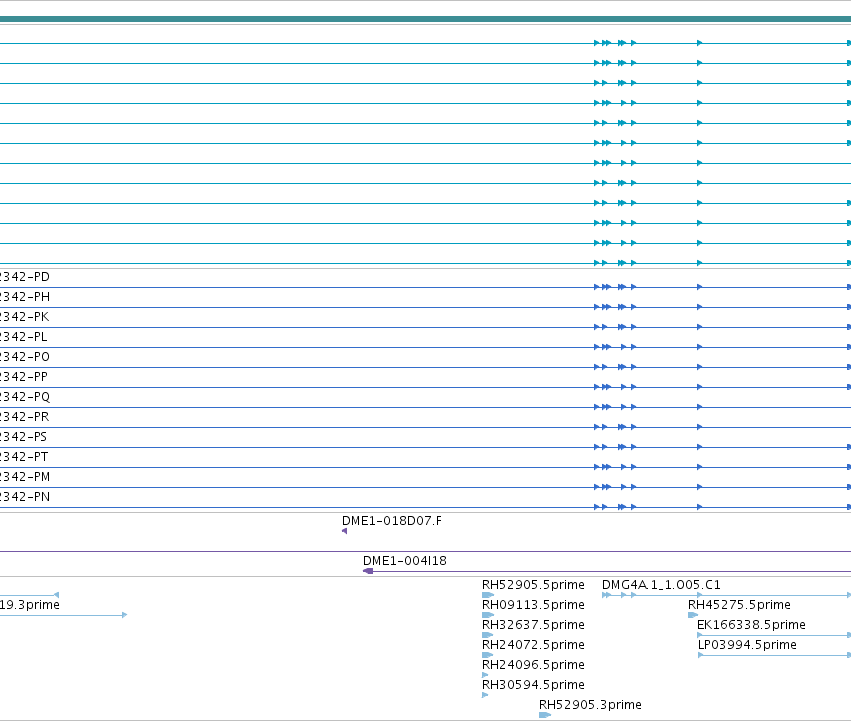Select the feature glyph under RH45275.5prime
Screen dimensions: 851x721
click(x=693, y=615)
